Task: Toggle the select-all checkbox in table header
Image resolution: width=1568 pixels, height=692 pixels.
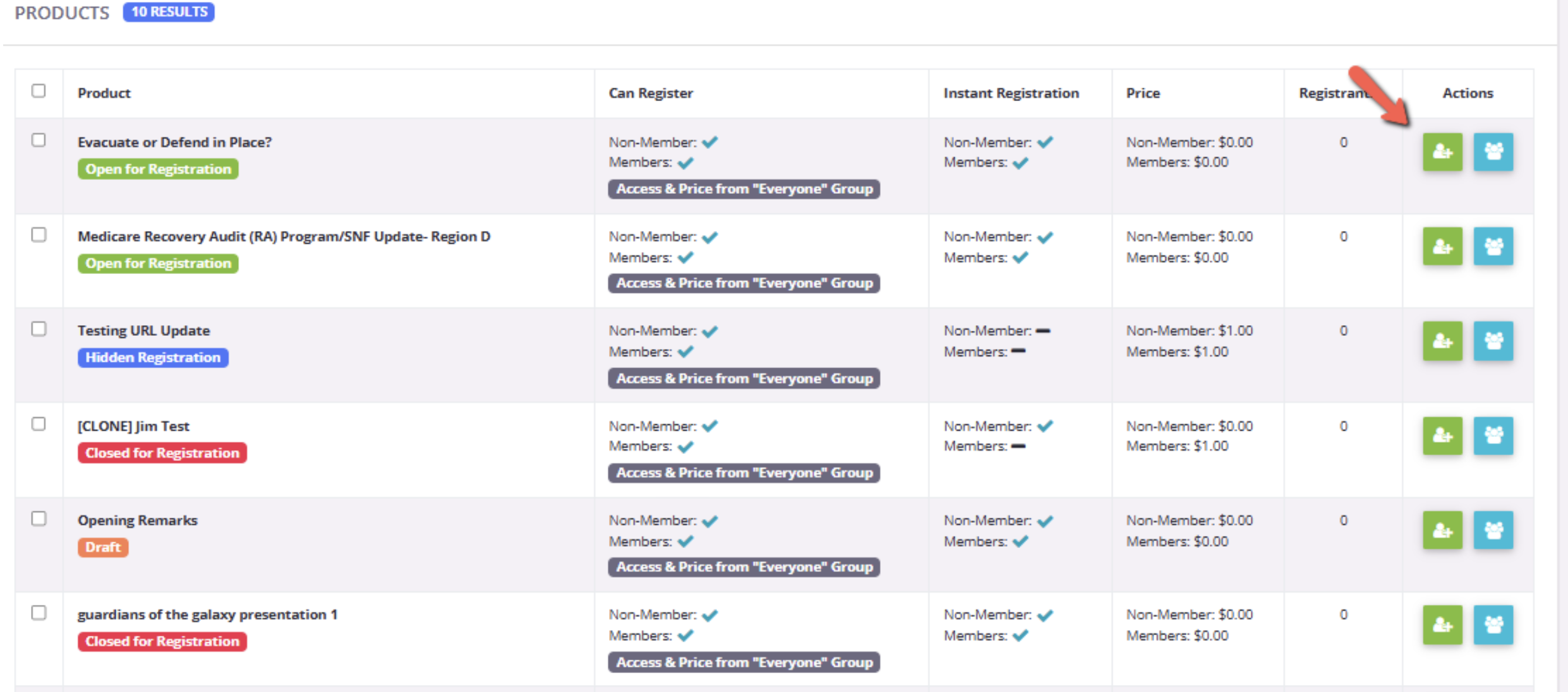Action: tap(39, 91)
